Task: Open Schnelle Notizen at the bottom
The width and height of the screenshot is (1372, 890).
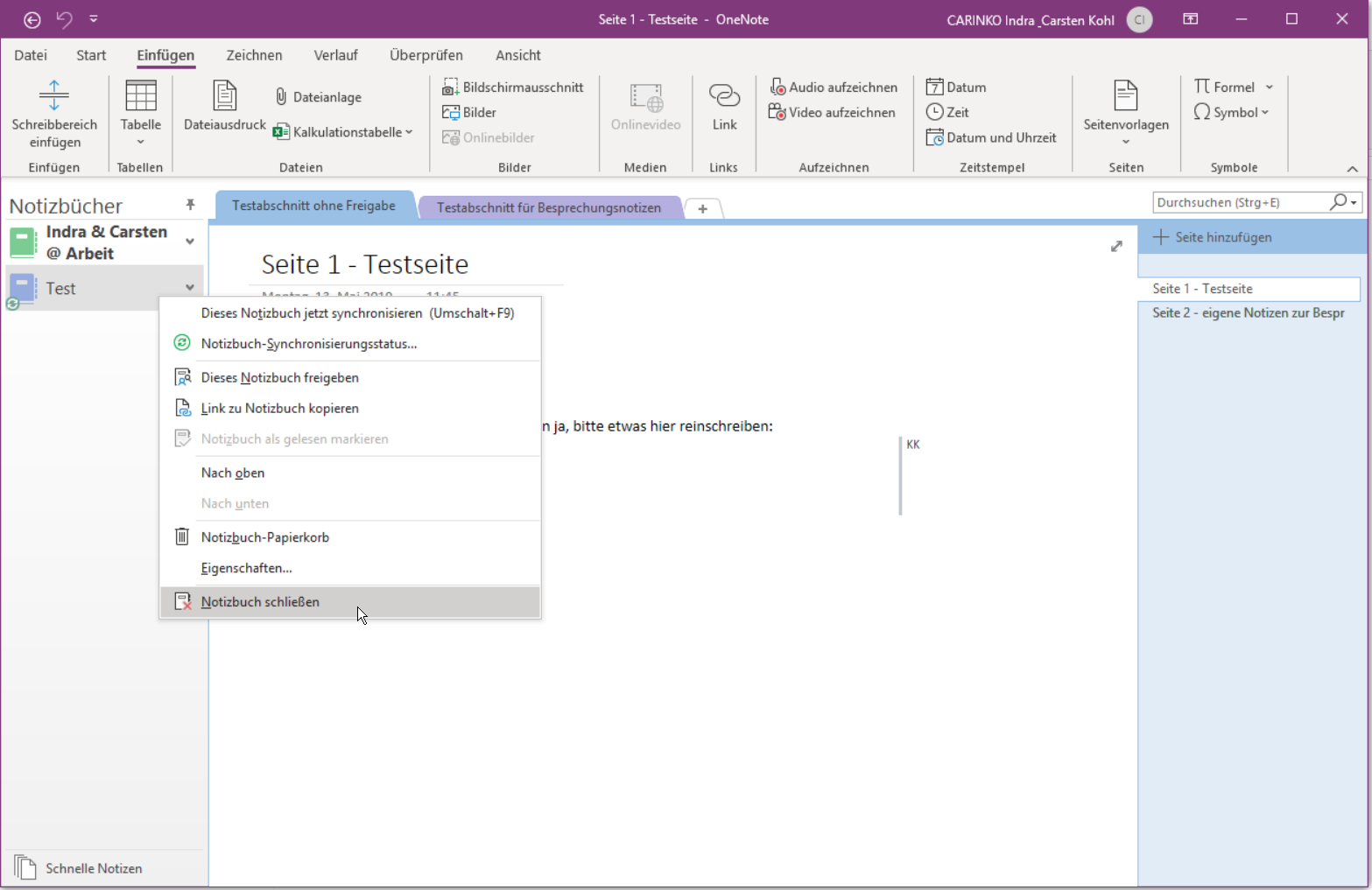Action: [x=79, y=868]
